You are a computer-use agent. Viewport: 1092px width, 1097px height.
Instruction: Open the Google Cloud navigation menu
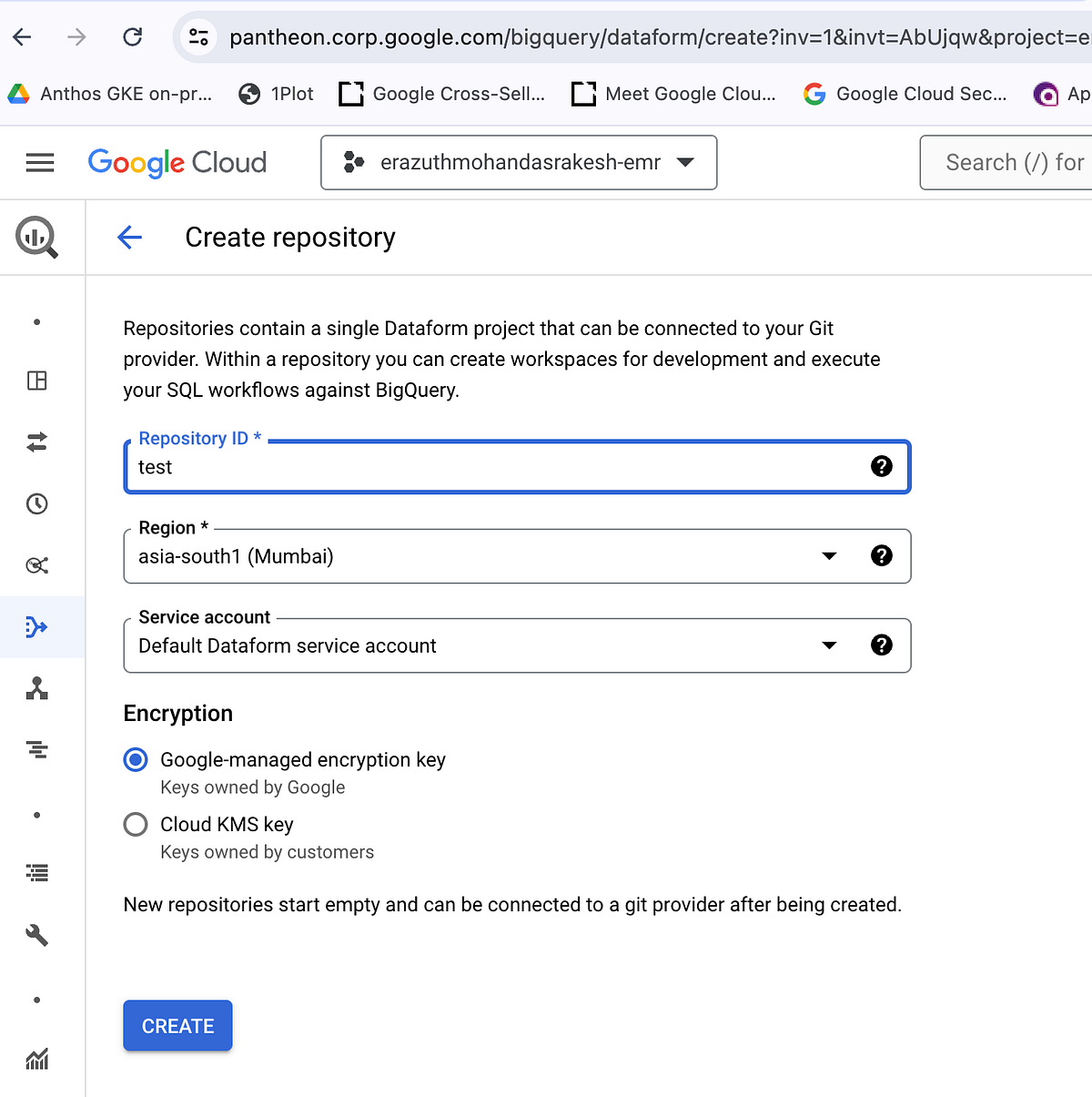40,162
